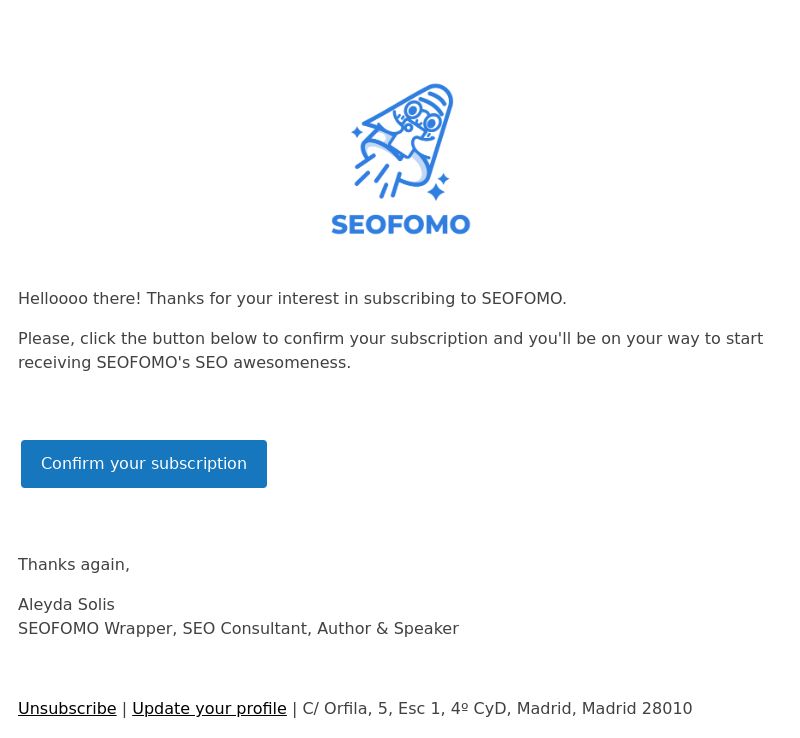Click the SEOFOMO burrito mascot logo
This screenshot has width=800, height=738.
(402, 141)
